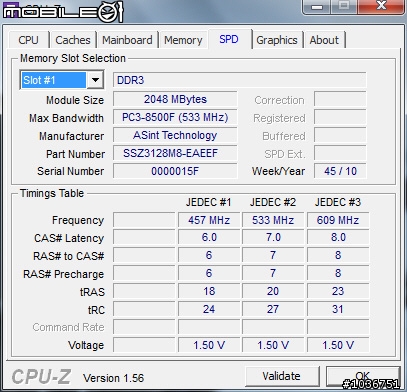
Task: Click the 0000015F serial number value
Action: (175, 171)
